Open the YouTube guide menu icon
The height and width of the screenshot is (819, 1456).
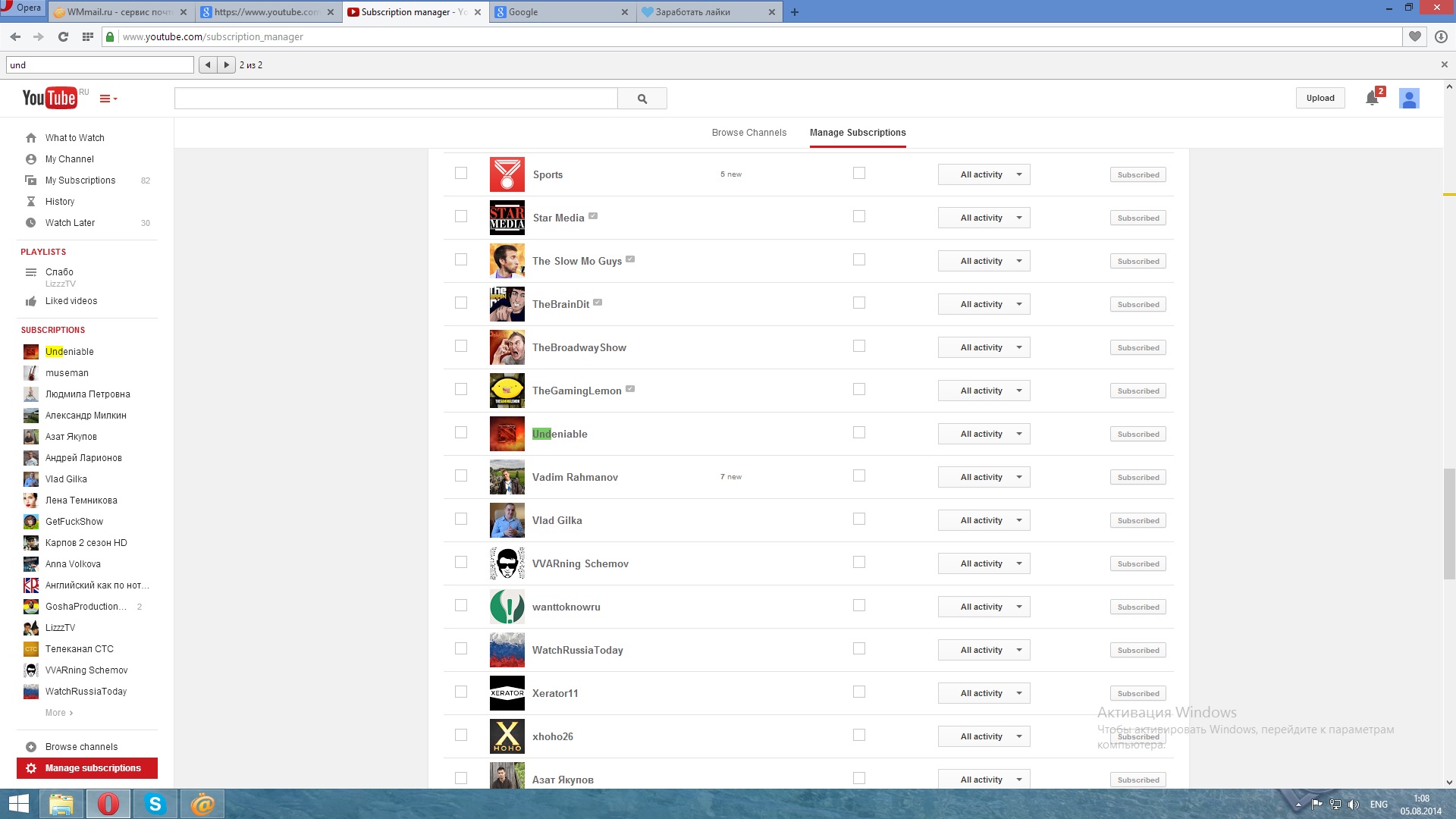pyautogui.click(x=108, y=99)
